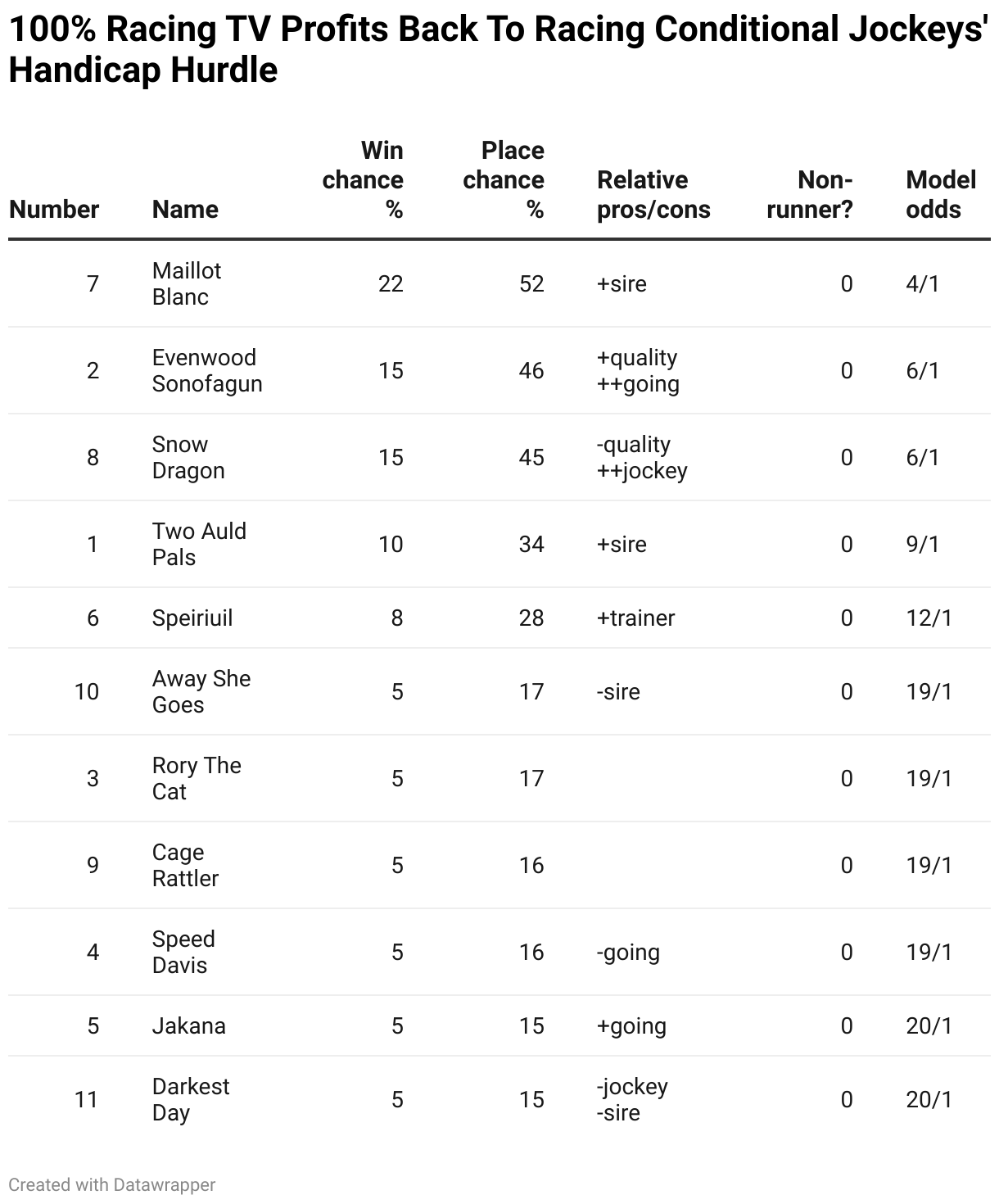Screen dimensions: 999x1204
Task: Select the Win chance % column header
Action: point(363,180)
